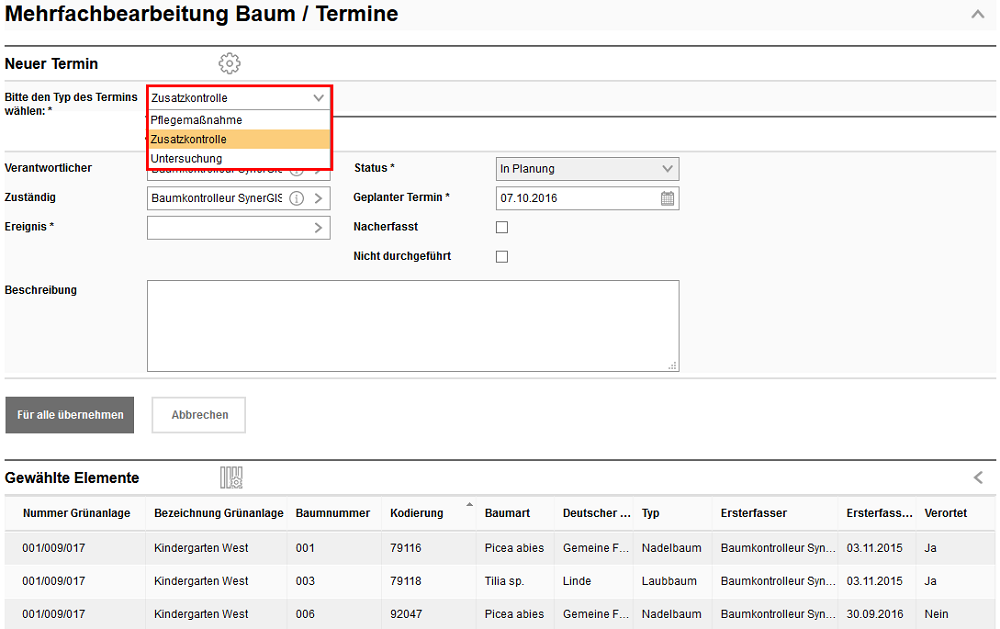Open selection arrow in Zuständig field
The height and width of the screenshot is (629, 1000).
[318, 198]
